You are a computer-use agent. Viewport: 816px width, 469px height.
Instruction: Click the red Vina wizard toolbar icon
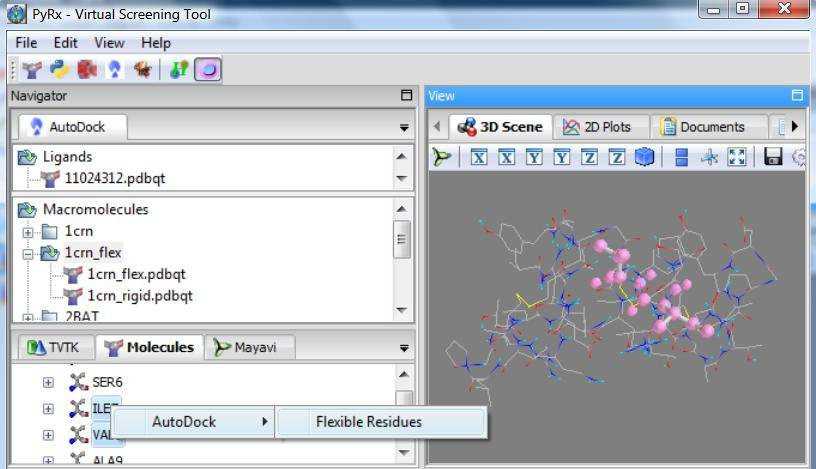pos(87,69)
